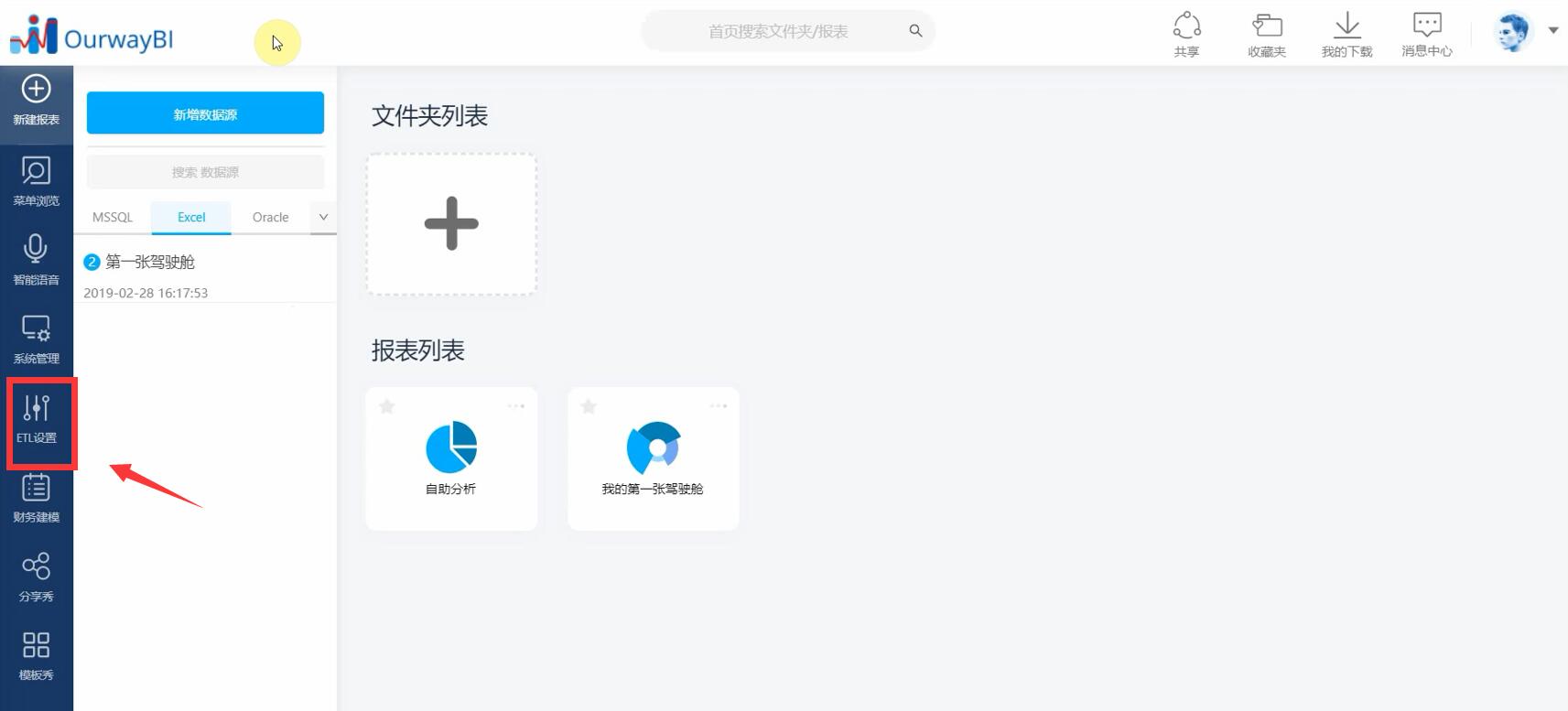
Task: Star the 我的第一张驾驶舱 report card
Action: pos(589,406)
